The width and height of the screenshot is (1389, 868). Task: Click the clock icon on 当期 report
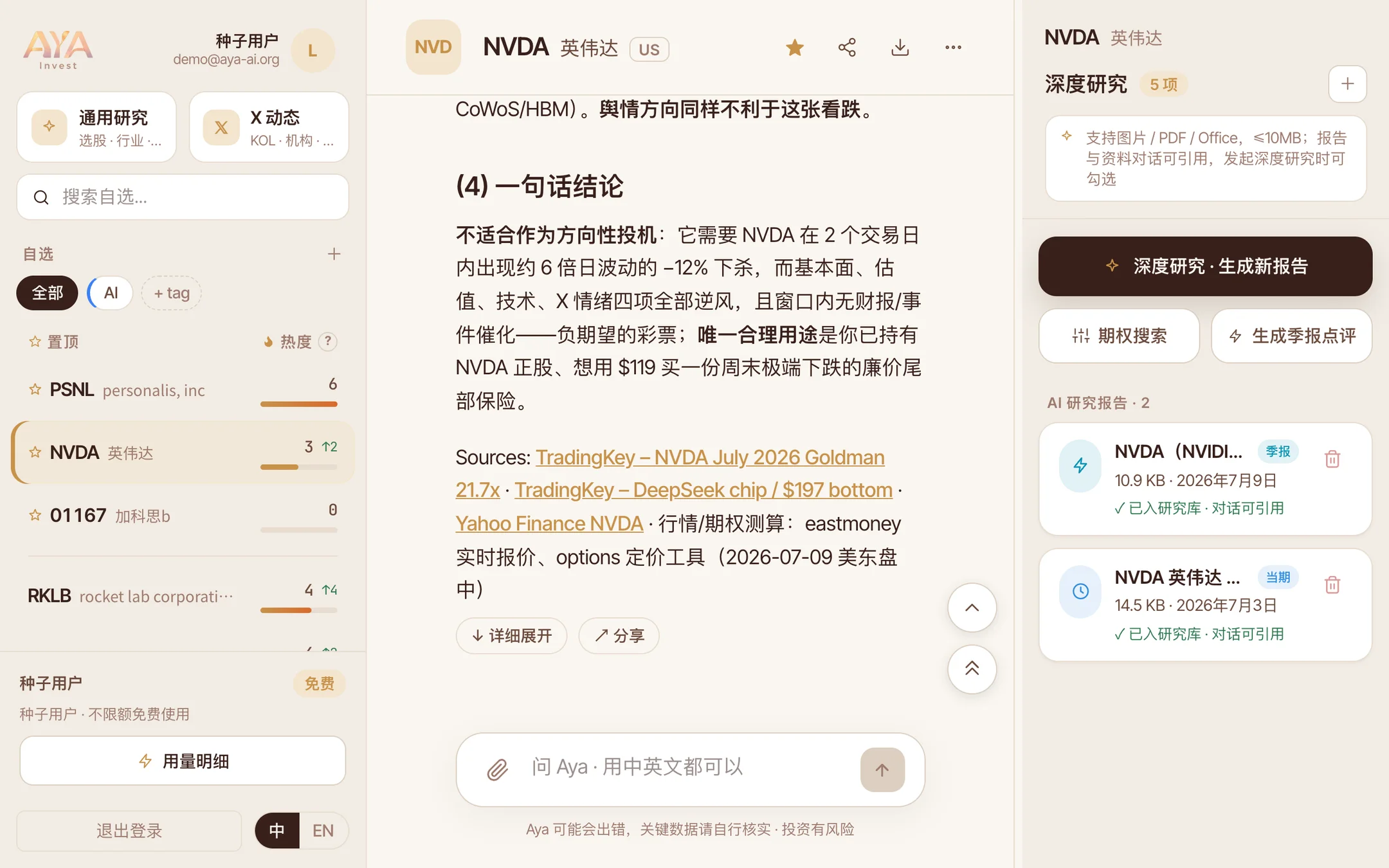(1080, 591)
